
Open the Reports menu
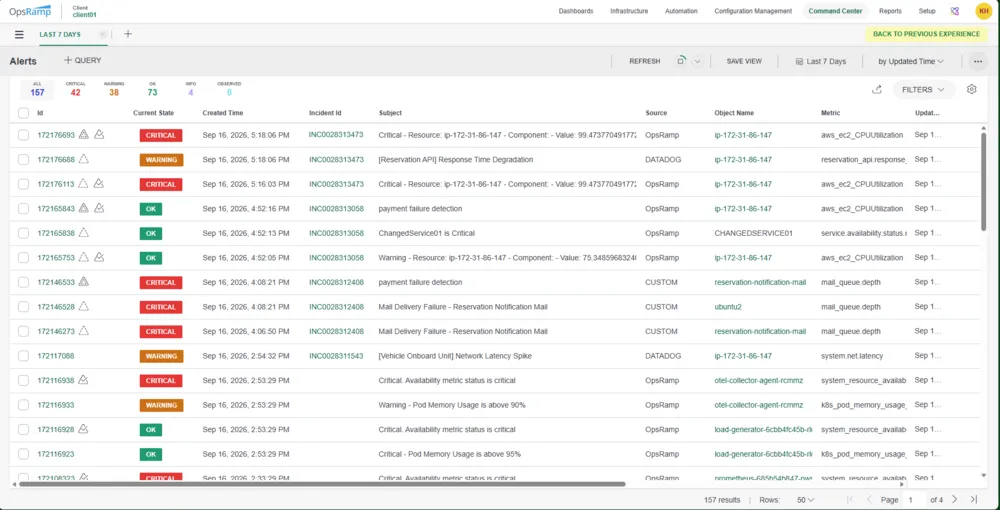[x=890, y=11]
